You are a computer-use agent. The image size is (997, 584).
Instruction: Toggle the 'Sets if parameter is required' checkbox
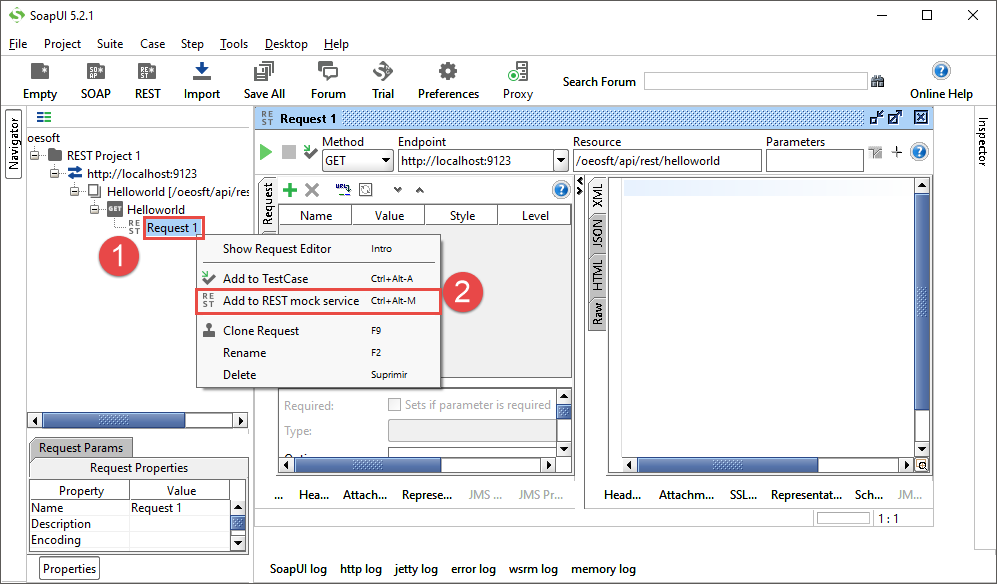point(394,405)
